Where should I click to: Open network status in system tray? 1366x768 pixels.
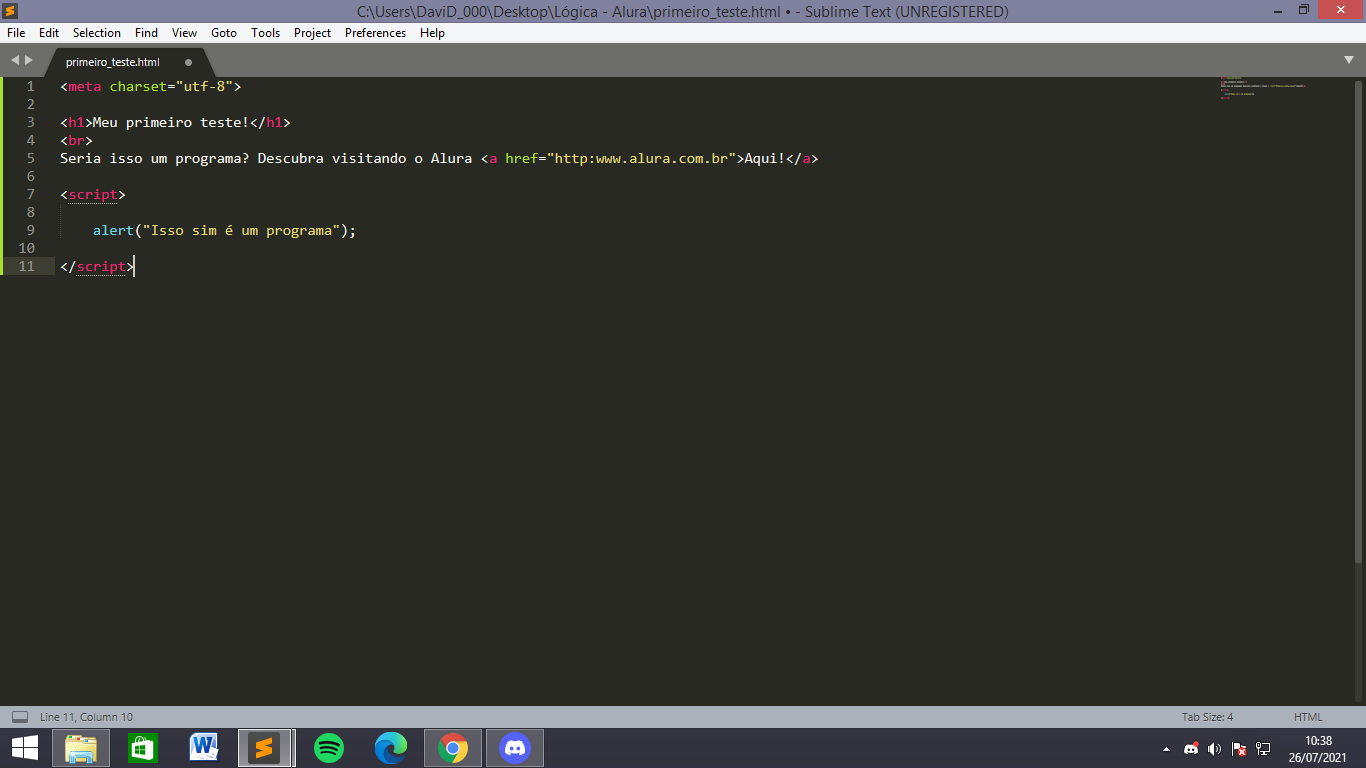click(1263, 748)
